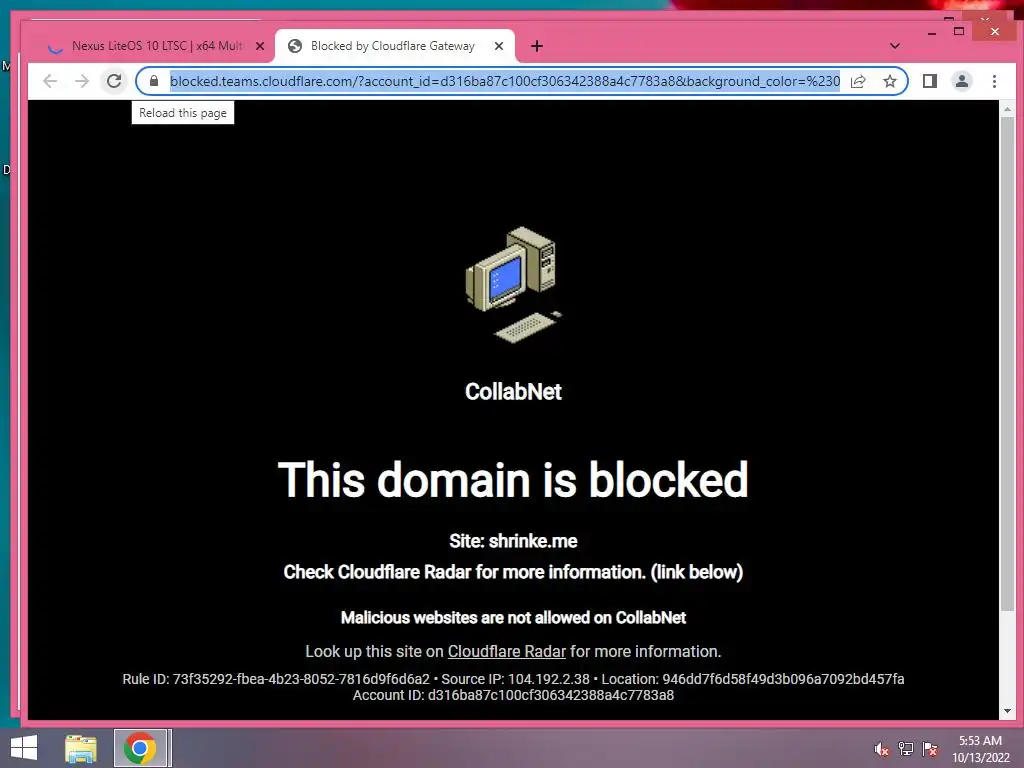Click 'Check Cloudflare Radar for more information' text
Image resolution: width=1024 pixels, height=768 pixels.
(x=513, y=572)
